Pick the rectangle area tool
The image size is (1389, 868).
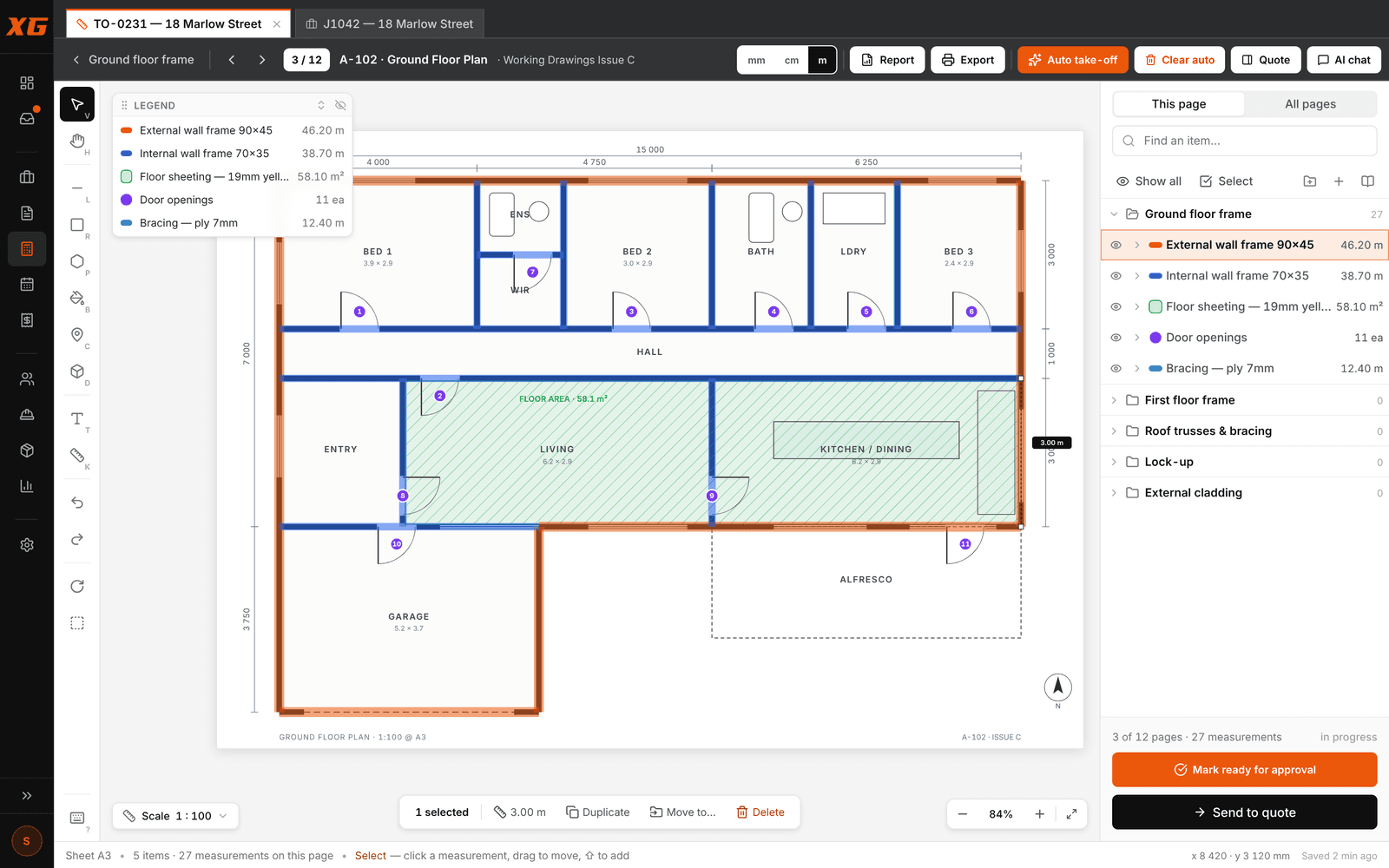pyautogui.click(x=77, y=225)
